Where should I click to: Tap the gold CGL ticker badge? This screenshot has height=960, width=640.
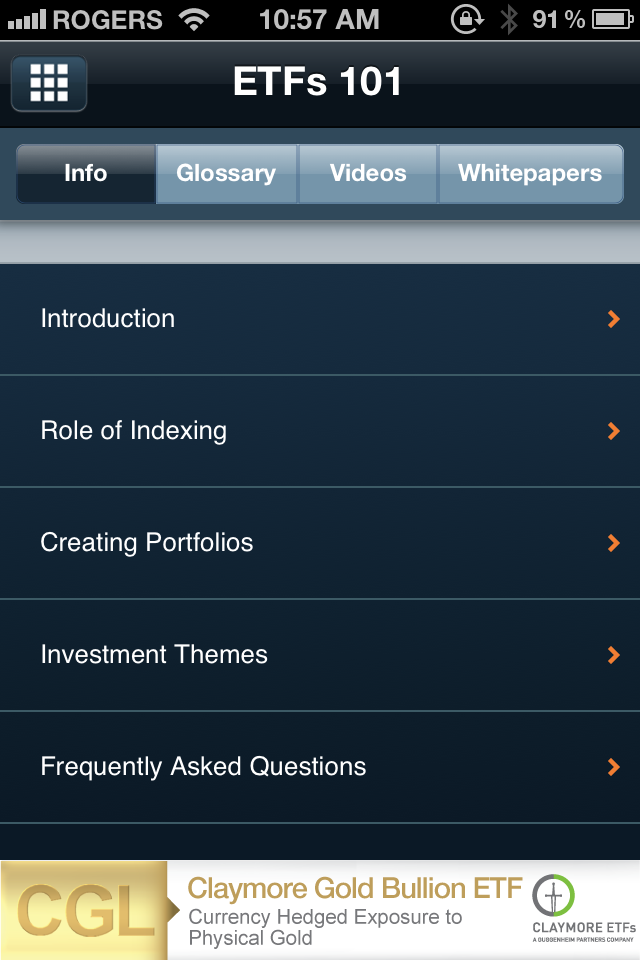click(x=85, y=910)
